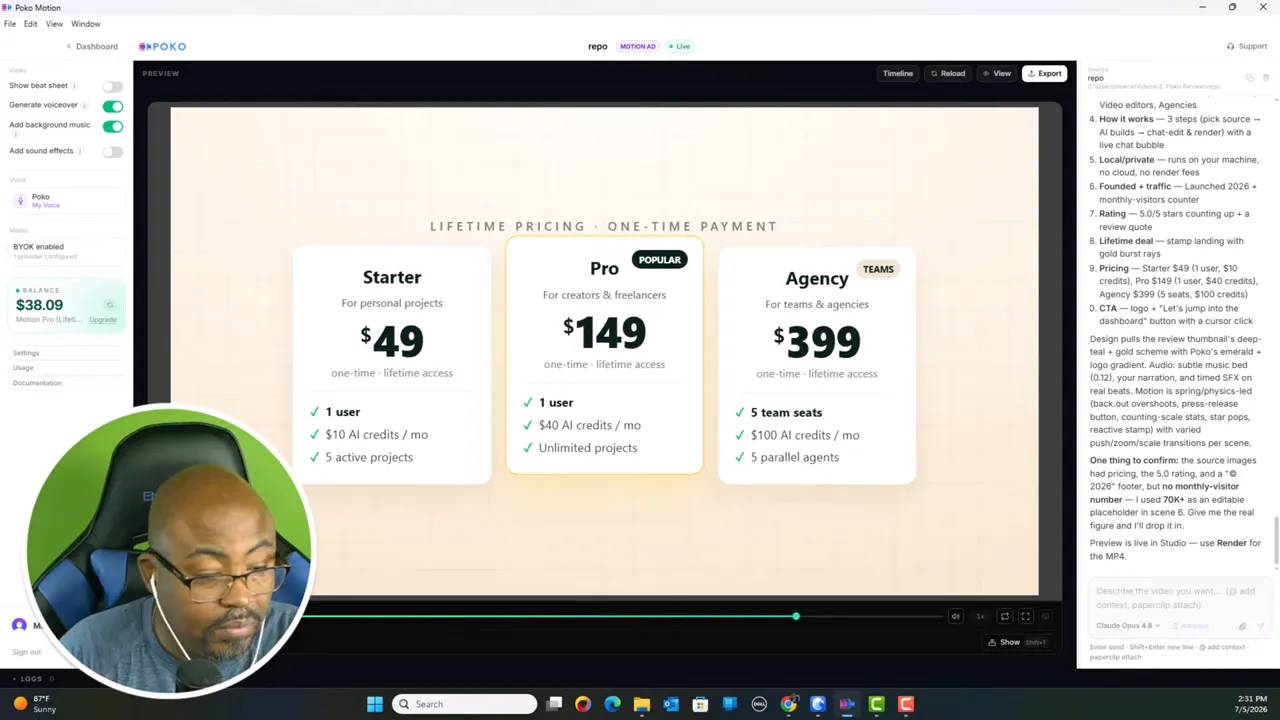Disable Add background music switch
Image resolution: width=1280 pixels, height=720 pixels.
[113, 126]
